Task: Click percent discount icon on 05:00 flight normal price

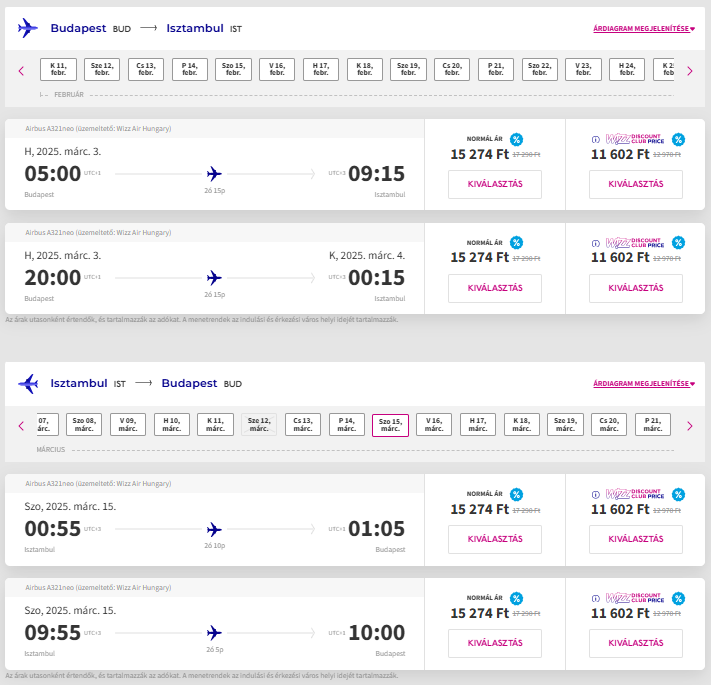Action: click(x=516, y=139)
